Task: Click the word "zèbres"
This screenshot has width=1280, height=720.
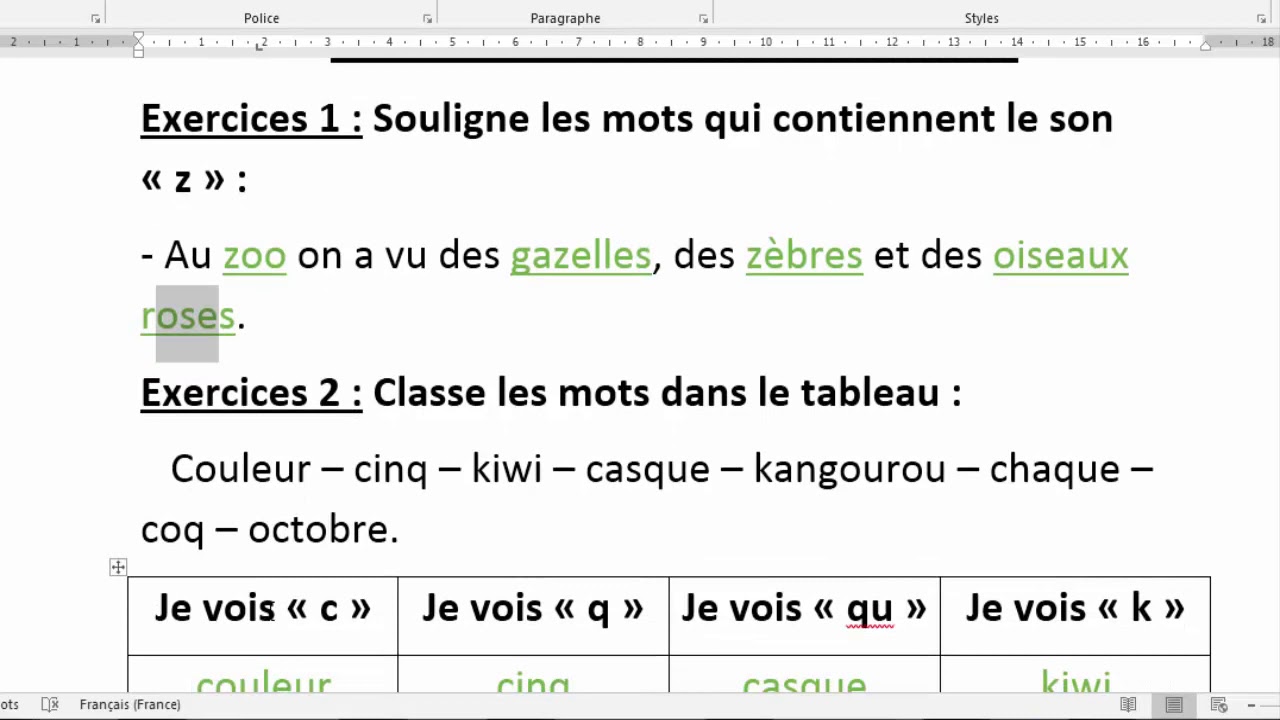Action: point(804,255)
